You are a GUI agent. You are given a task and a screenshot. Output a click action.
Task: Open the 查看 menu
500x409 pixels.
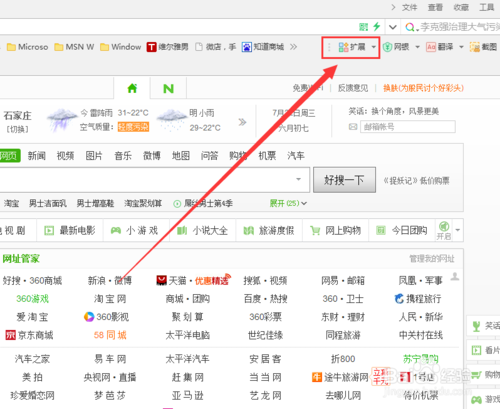point(435,7)
